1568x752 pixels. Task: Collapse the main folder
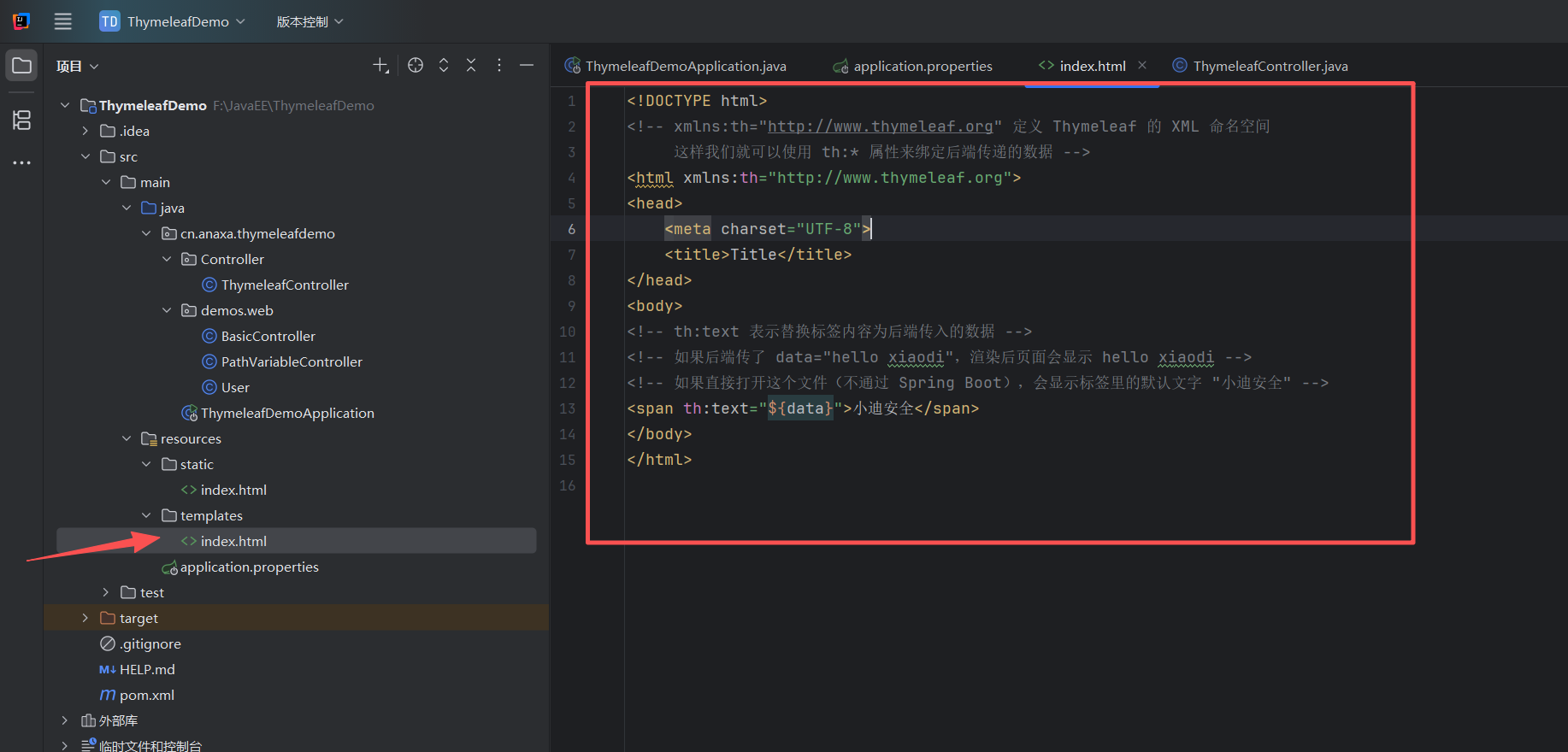point(106,182)
